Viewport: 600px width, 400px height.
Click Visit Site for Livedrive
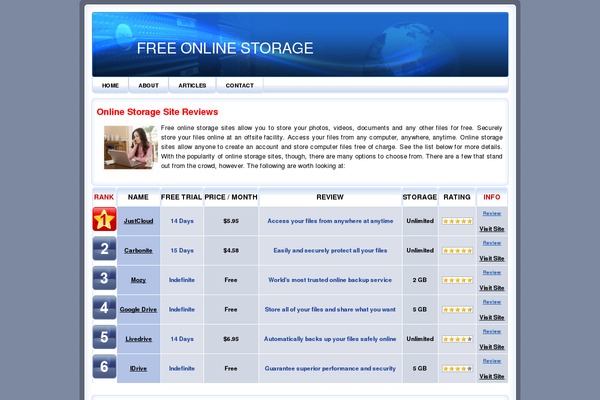[x=492, y=347]
